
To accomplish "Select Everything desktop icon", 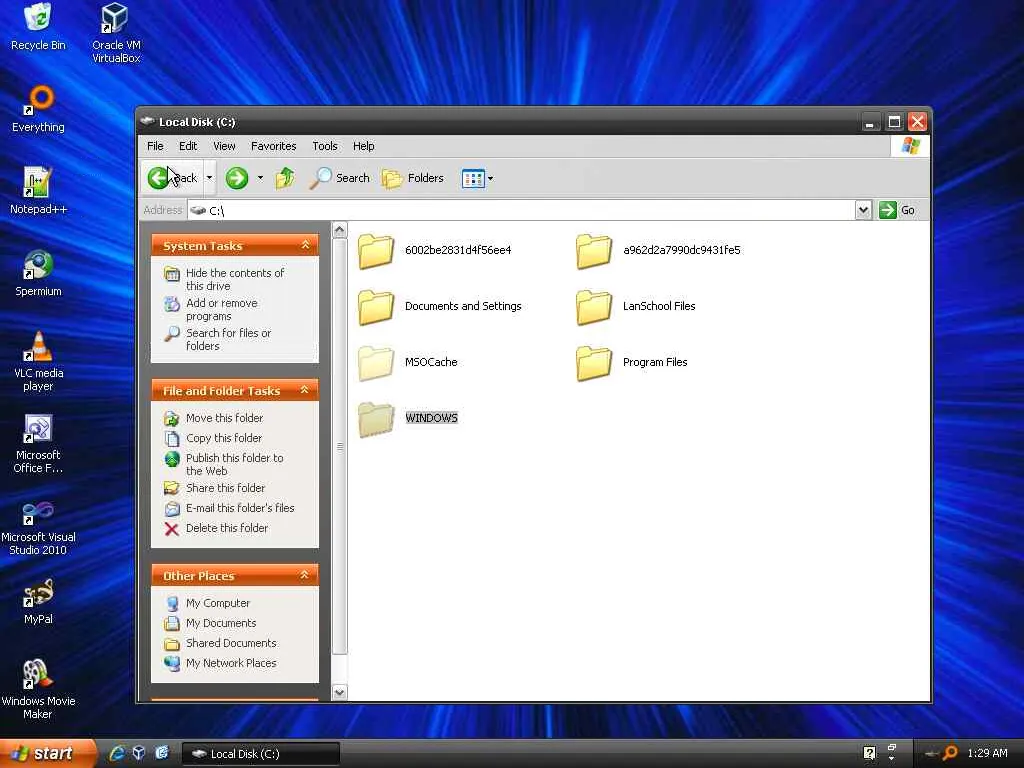I will [x=38, y=109].
